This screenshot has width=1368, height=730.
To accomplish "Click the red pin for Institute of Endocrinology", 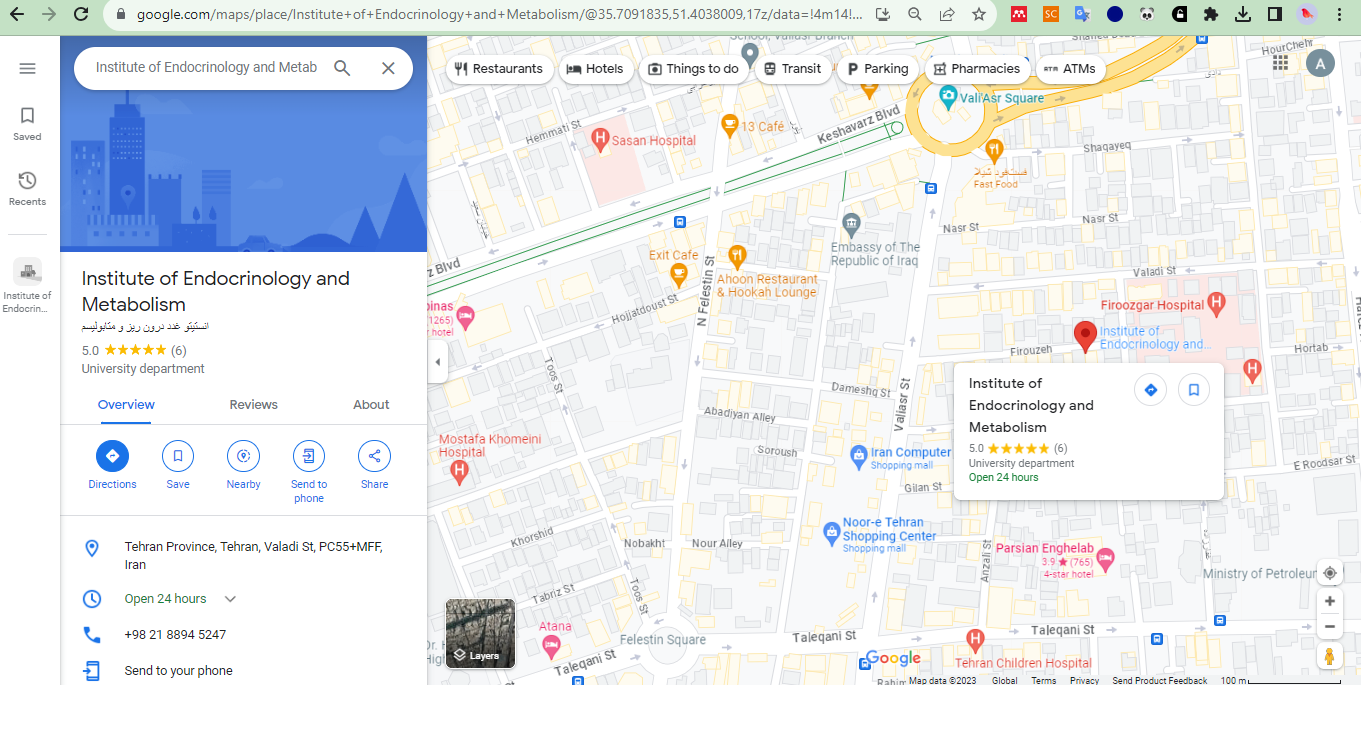I will (1085, 337).
